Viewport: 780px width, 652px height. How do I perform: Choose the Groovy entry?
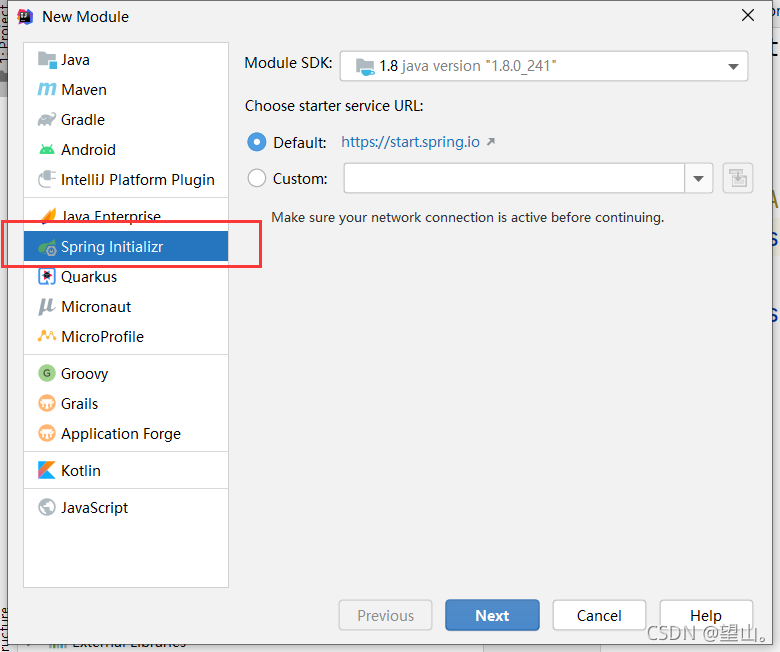pos(126,373)
